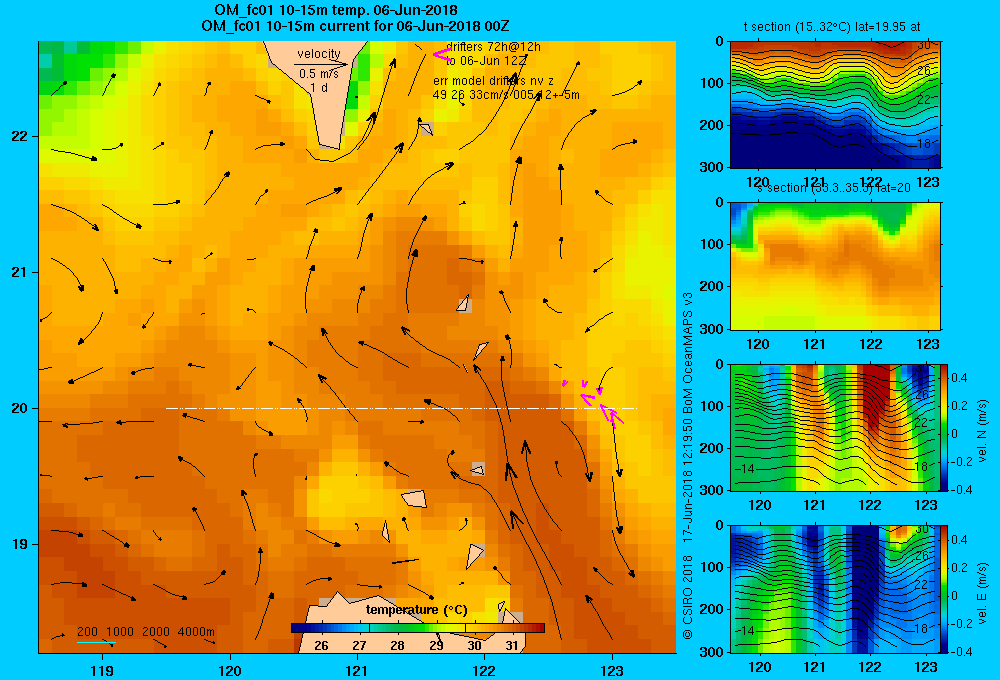This screenshot has width=1000, height=680.
Task: Click the 't section (15..32°C) lat=19.95' title
Action: pyautogui.click(x=832, y=27)
